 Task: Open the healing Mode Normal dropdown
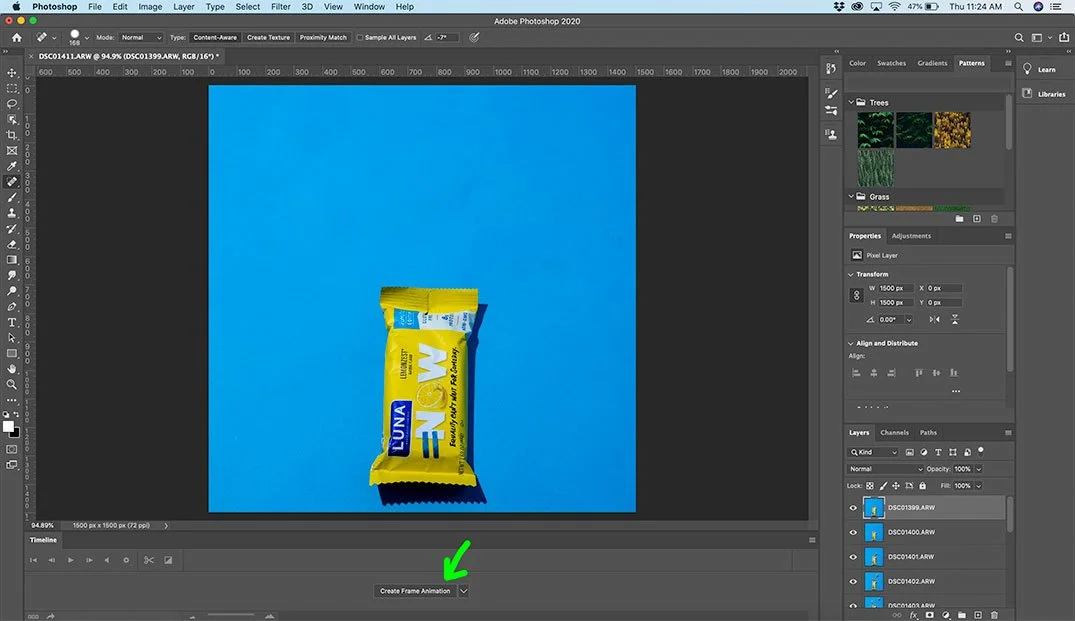coord(141,38)
